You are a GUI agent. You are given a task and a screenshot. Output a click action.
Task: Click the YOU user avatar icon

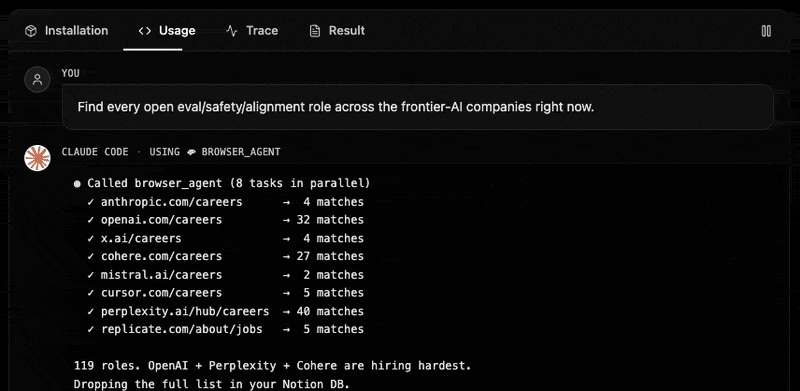[x=37, y=80]
